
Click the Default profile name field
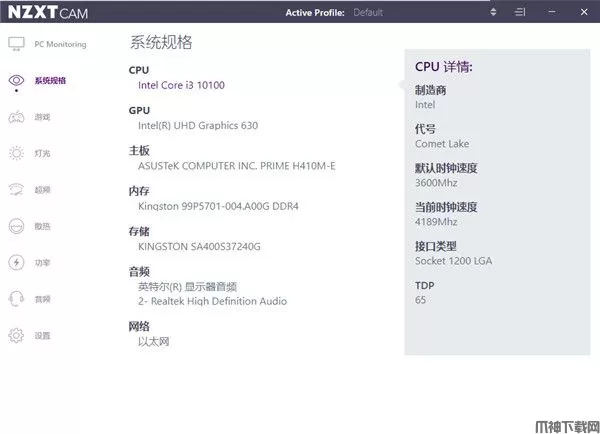click(x=368, y=13)
